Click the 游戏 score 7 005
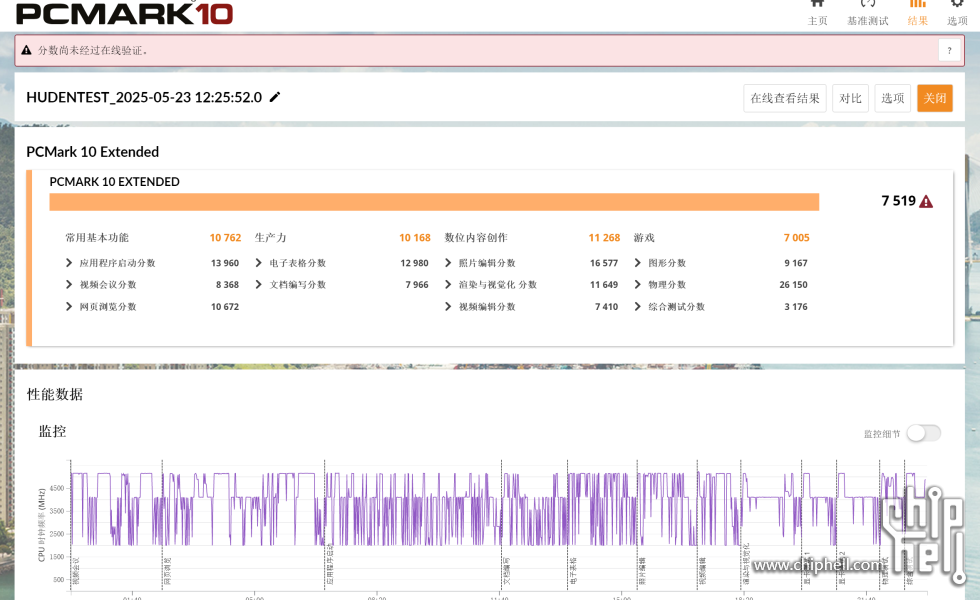Screen dimensions: 980x600 click(x=797, y=238)
